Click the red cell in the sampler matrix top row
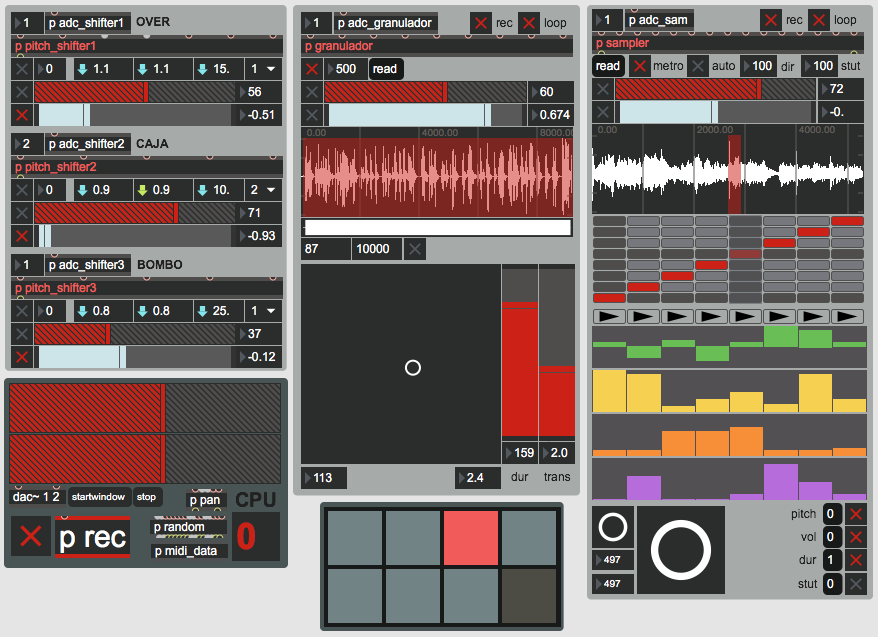Image resolution: width=878 pixels, height=637 pixels. click(x=847, y=221)
